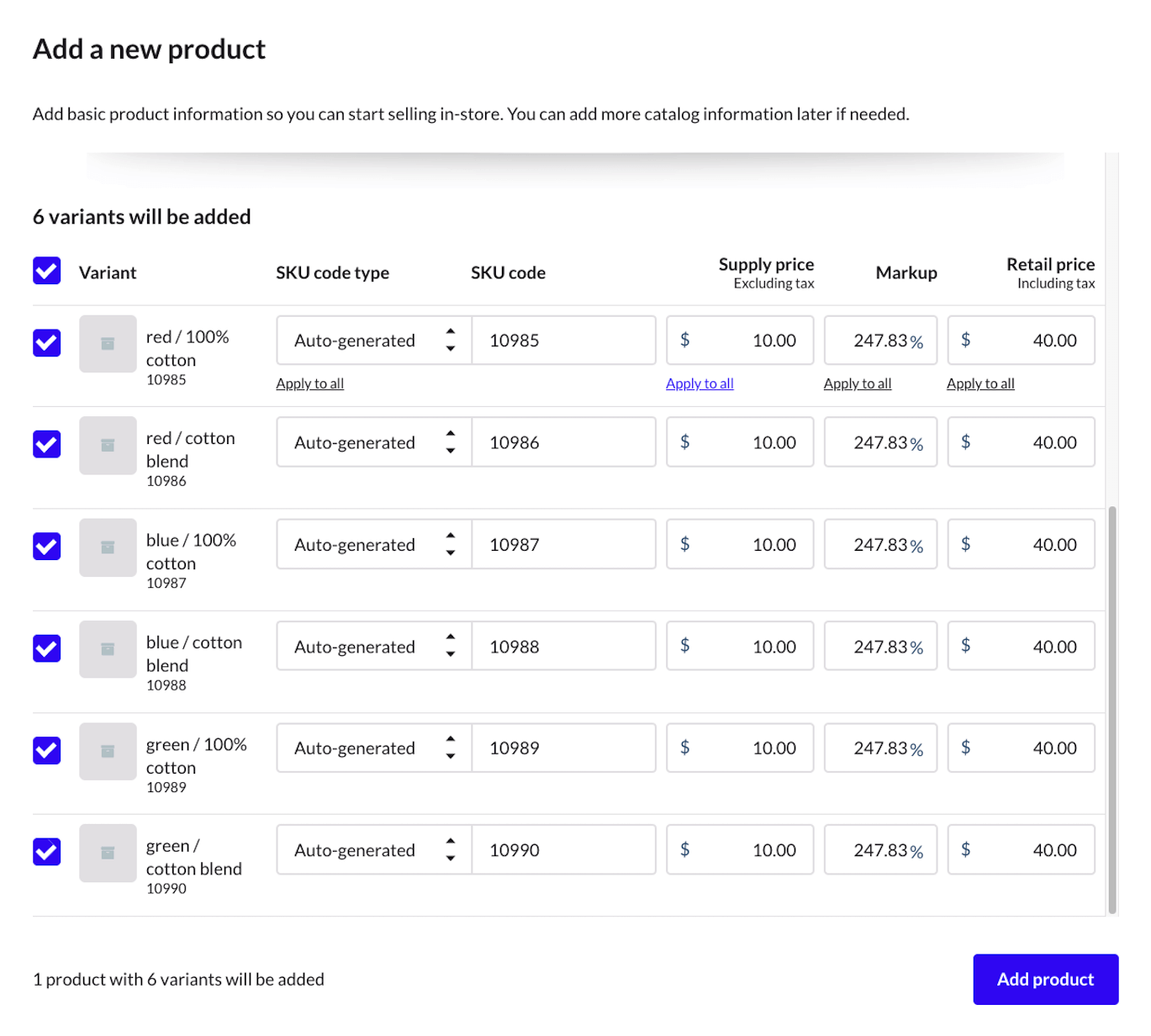The image size is (1151, 1036).
Task: Click Apply to all under Supply price
Action: click(700, 383)
